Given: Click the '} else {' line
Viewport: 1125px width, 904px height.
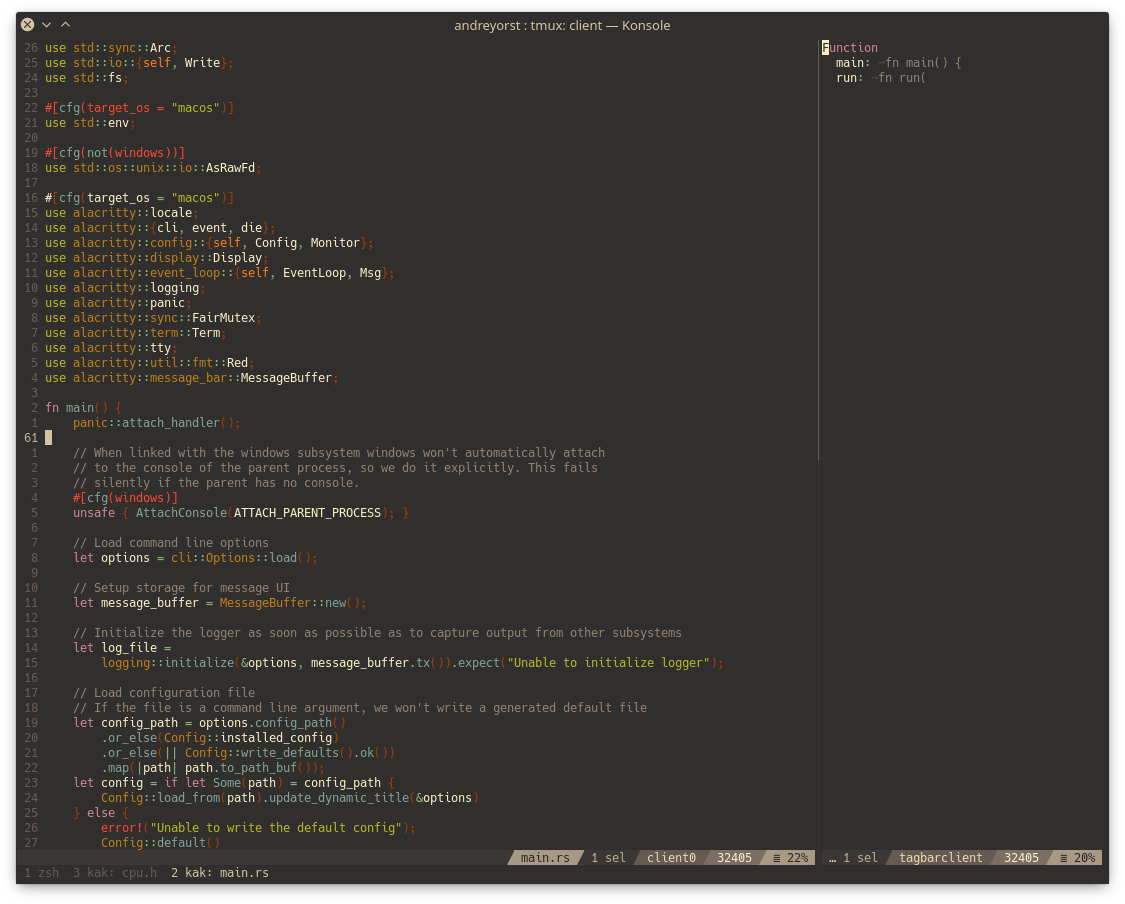Looking at the screenshot, I should pyautogui.click(x=101, y=813).
